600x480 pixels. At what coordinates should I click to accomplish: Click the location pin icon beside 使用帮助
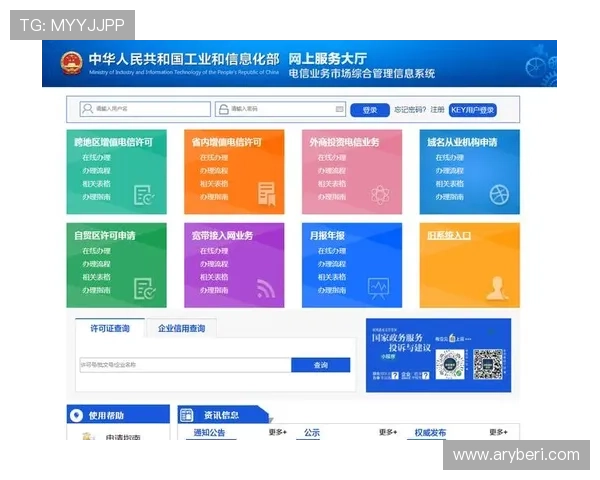click(x=77, y=415)
